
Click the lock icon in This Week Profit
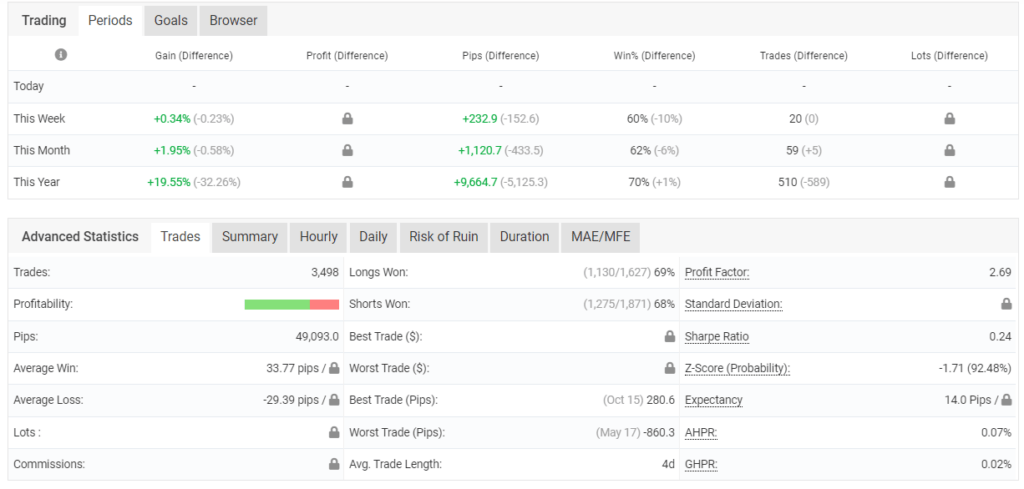[347, 119]
